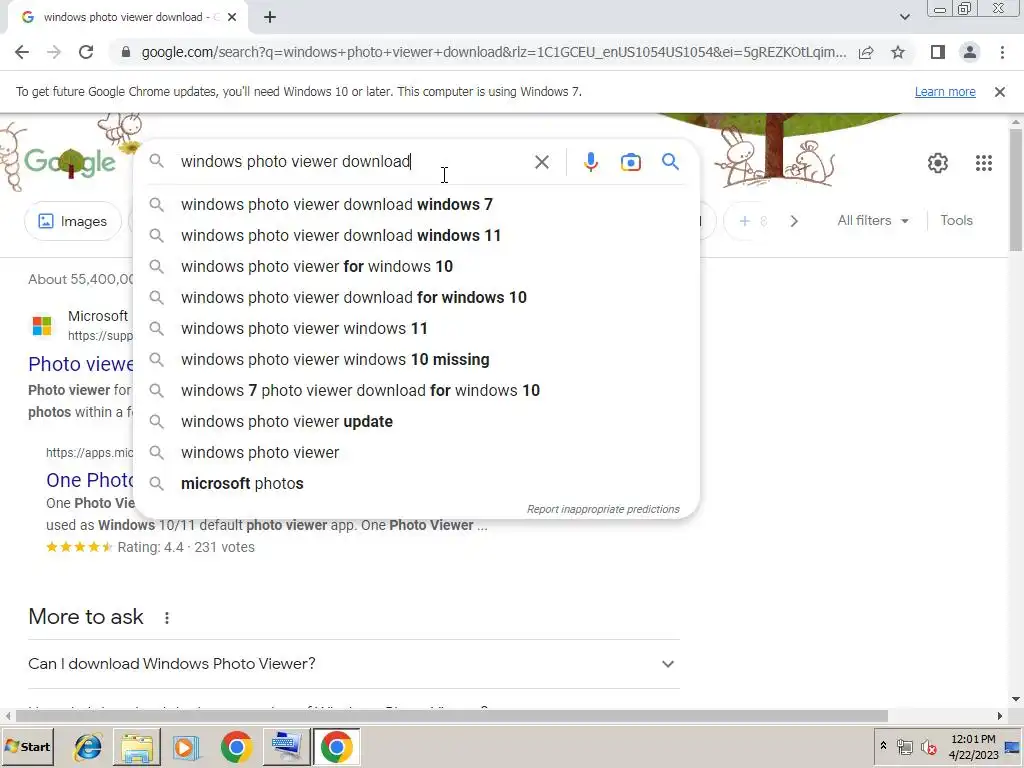Choose 'windows 7 photo viewer download' suggestion
Screen dimensions: 1024x768
tap(416, 391)
